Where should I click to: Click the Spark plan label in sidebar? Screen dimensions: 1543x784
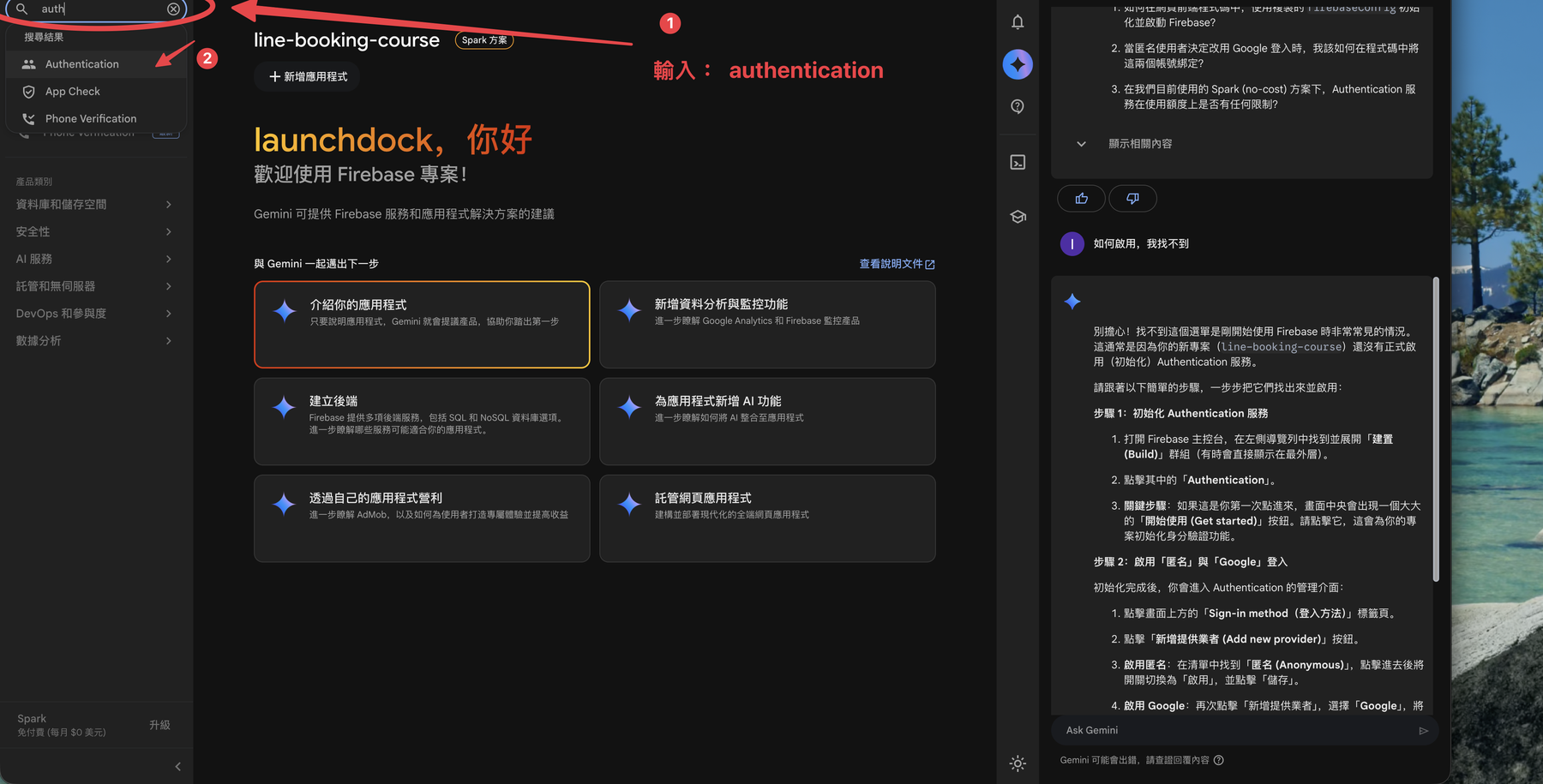point(32,719)
